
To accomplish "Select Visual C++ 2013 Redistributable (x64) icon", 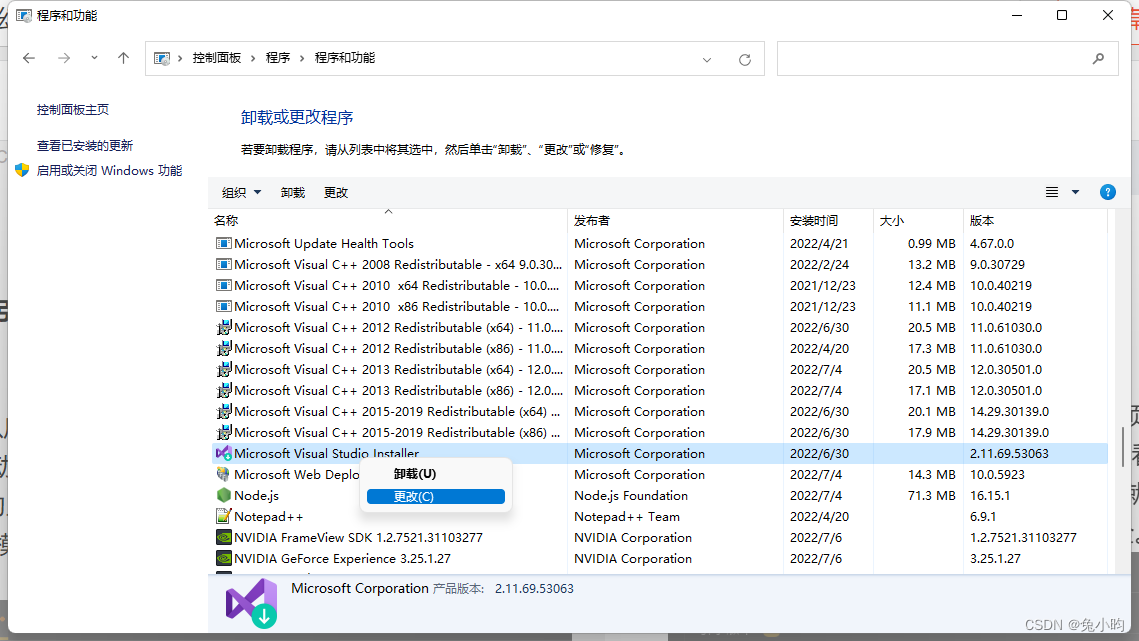I will (224, 370).
